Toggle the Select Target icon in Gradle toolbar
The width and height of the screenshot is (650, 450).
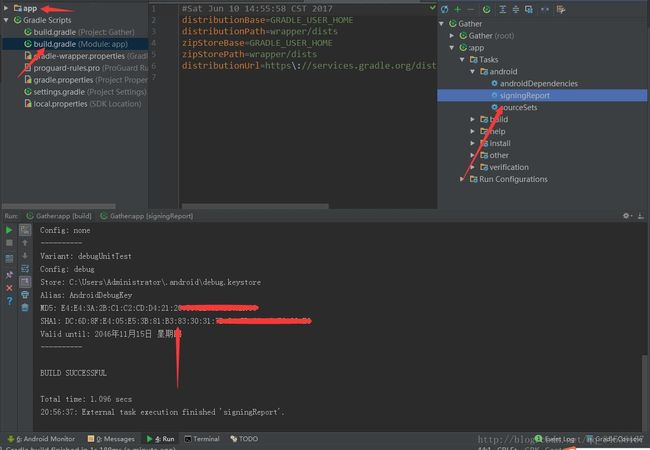[x=529, y=9]
